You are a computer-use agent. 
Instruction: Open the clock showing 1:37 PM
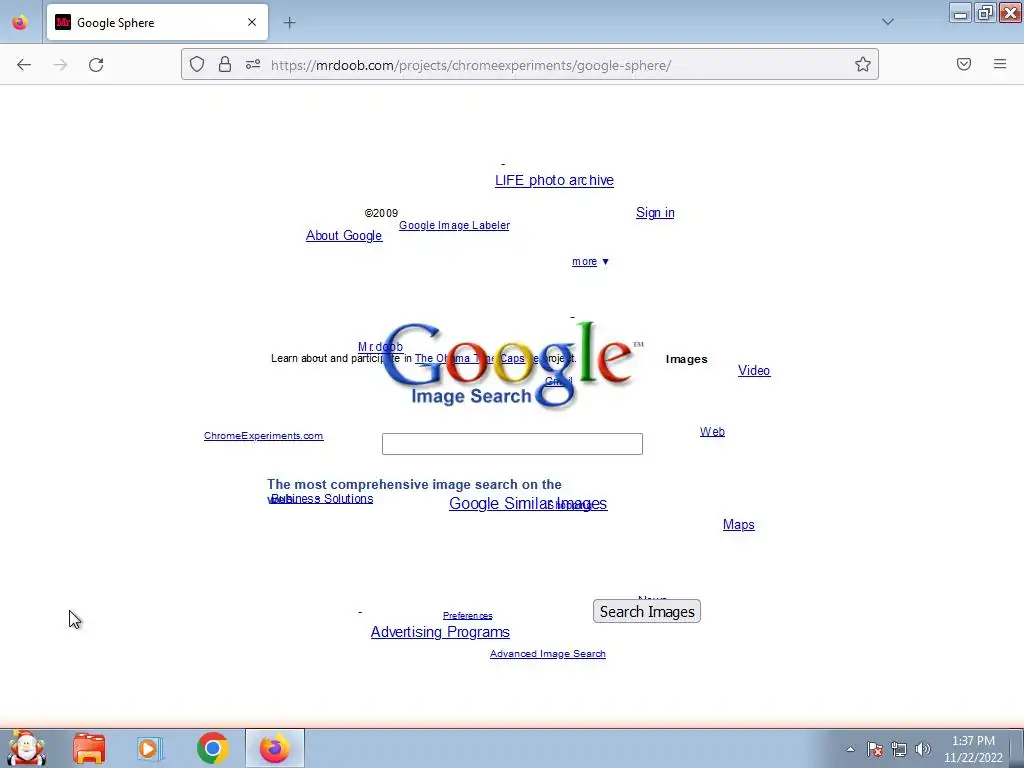click(x=973, y=749)
